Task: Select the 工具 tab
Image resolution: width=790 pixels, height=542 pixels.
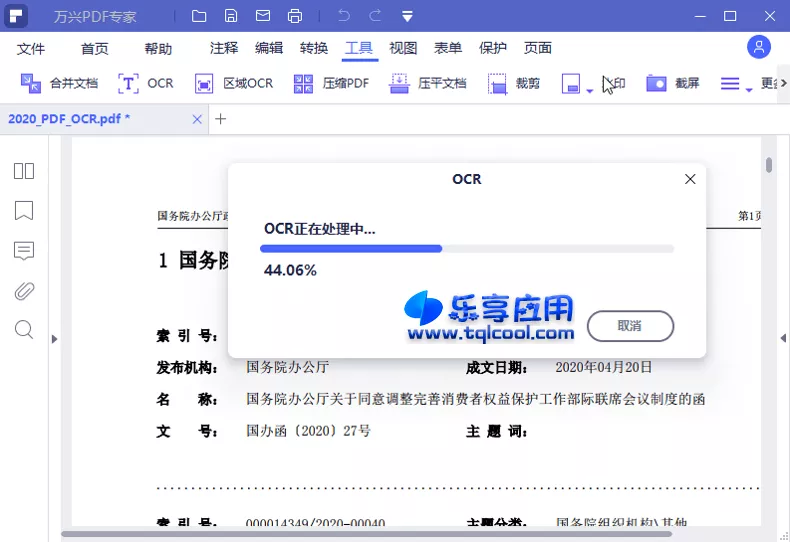Action: [x=359, y=48]
